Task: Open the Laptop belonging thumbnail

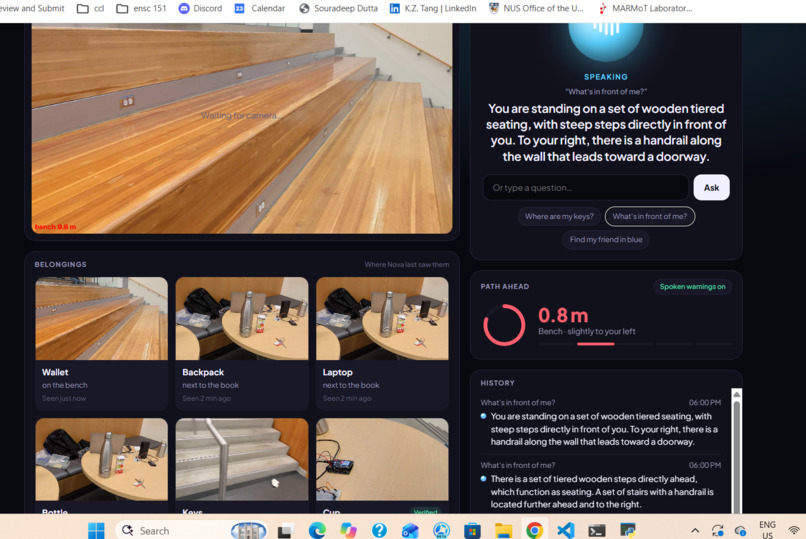Action: 382,319
